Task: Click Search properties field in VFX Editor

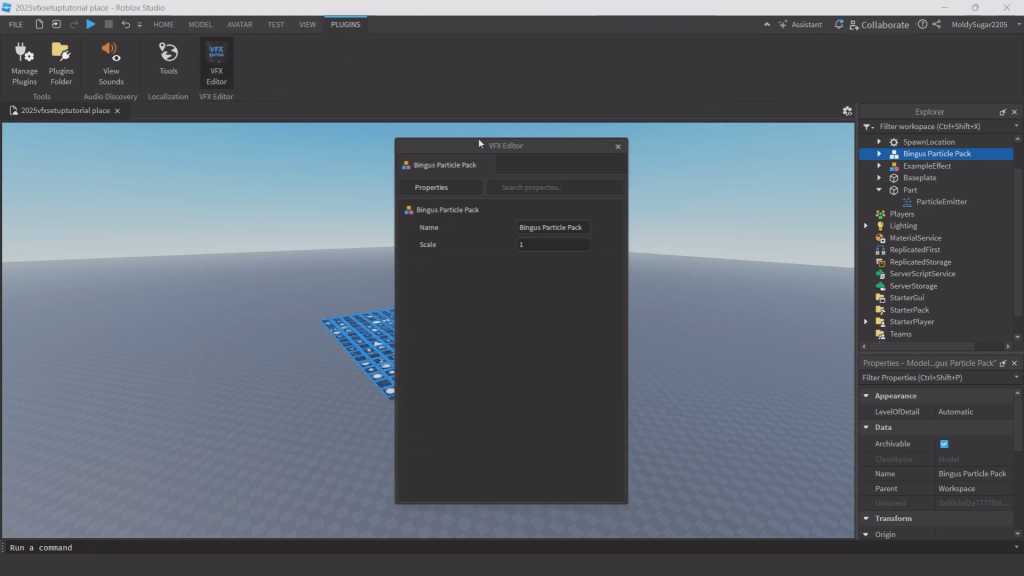Action: click(x=555, y=187)
